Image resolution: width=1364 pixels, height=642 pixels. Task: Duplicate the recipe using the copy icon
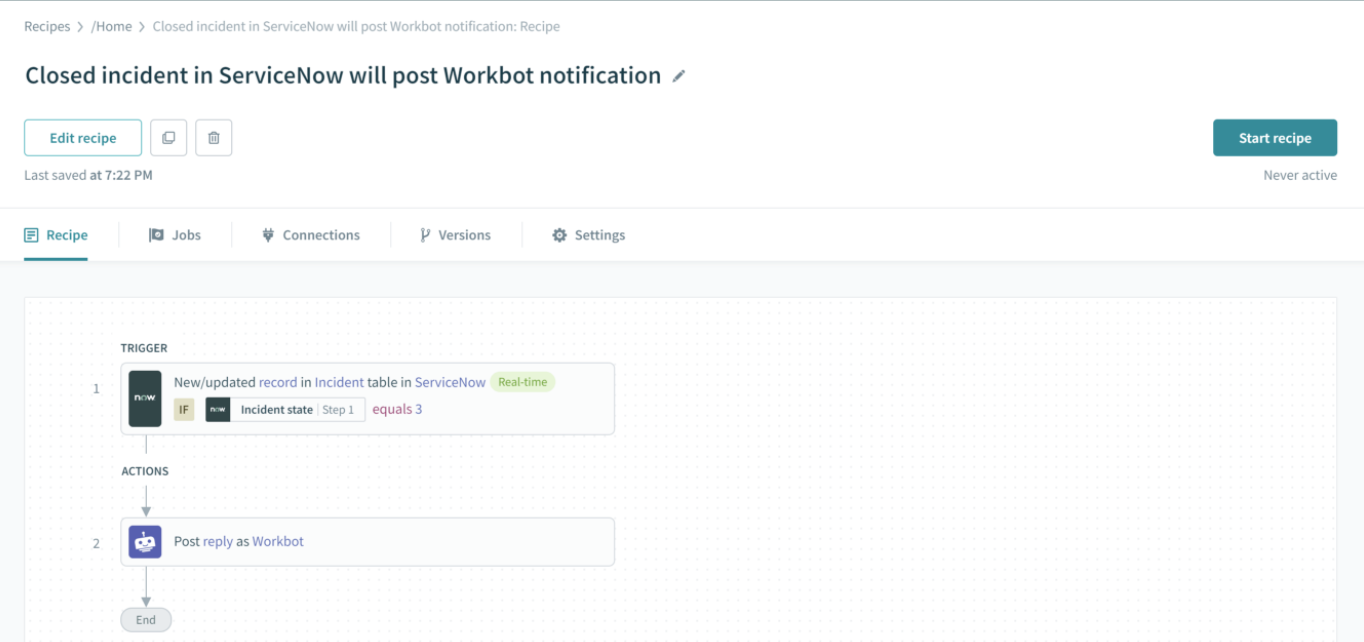(168, 137)
